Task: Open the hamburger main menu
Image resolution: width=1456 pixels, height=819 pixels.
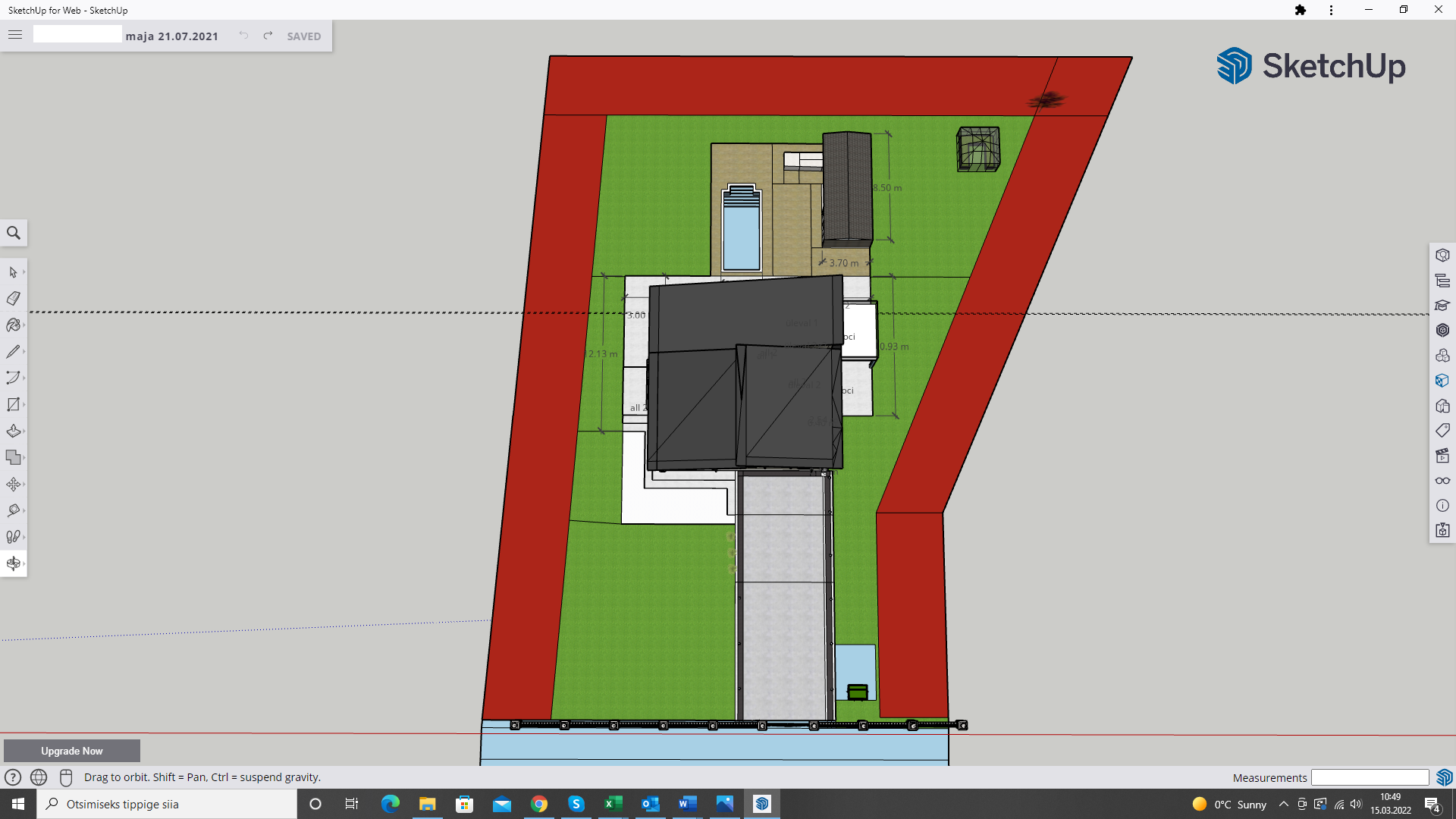Action: (x=15, y=35)
